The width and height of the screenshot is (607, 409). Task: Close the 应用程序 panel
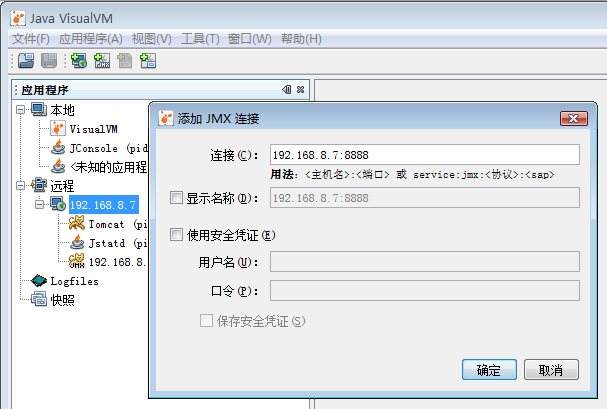(300, 90)
